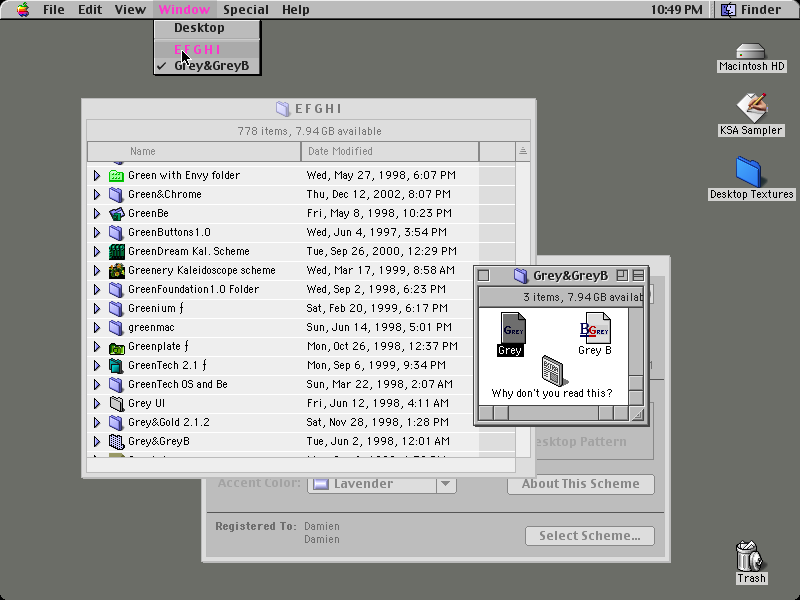The height and width of the screenshot is (600, 800).
Task: Open the Special menu
Action: pos(246,9)
